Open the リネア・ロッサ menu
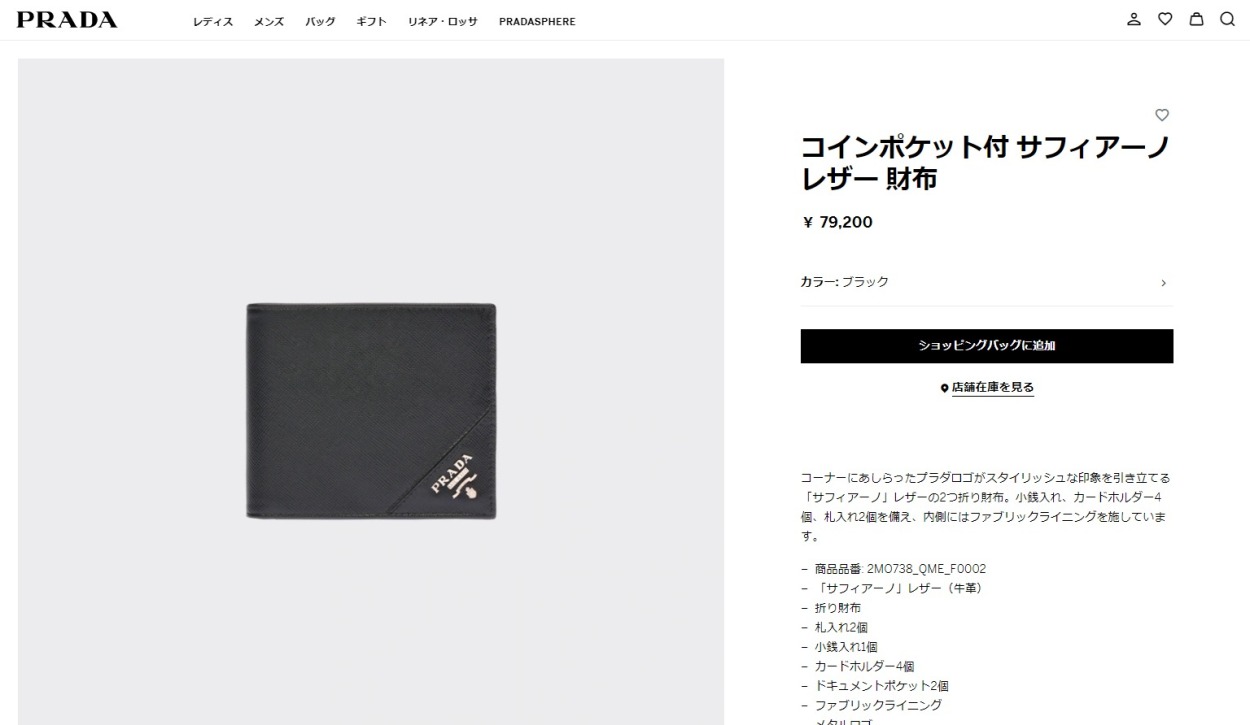Viewport: 1250px width, 725px height. [x=443, y=22]
